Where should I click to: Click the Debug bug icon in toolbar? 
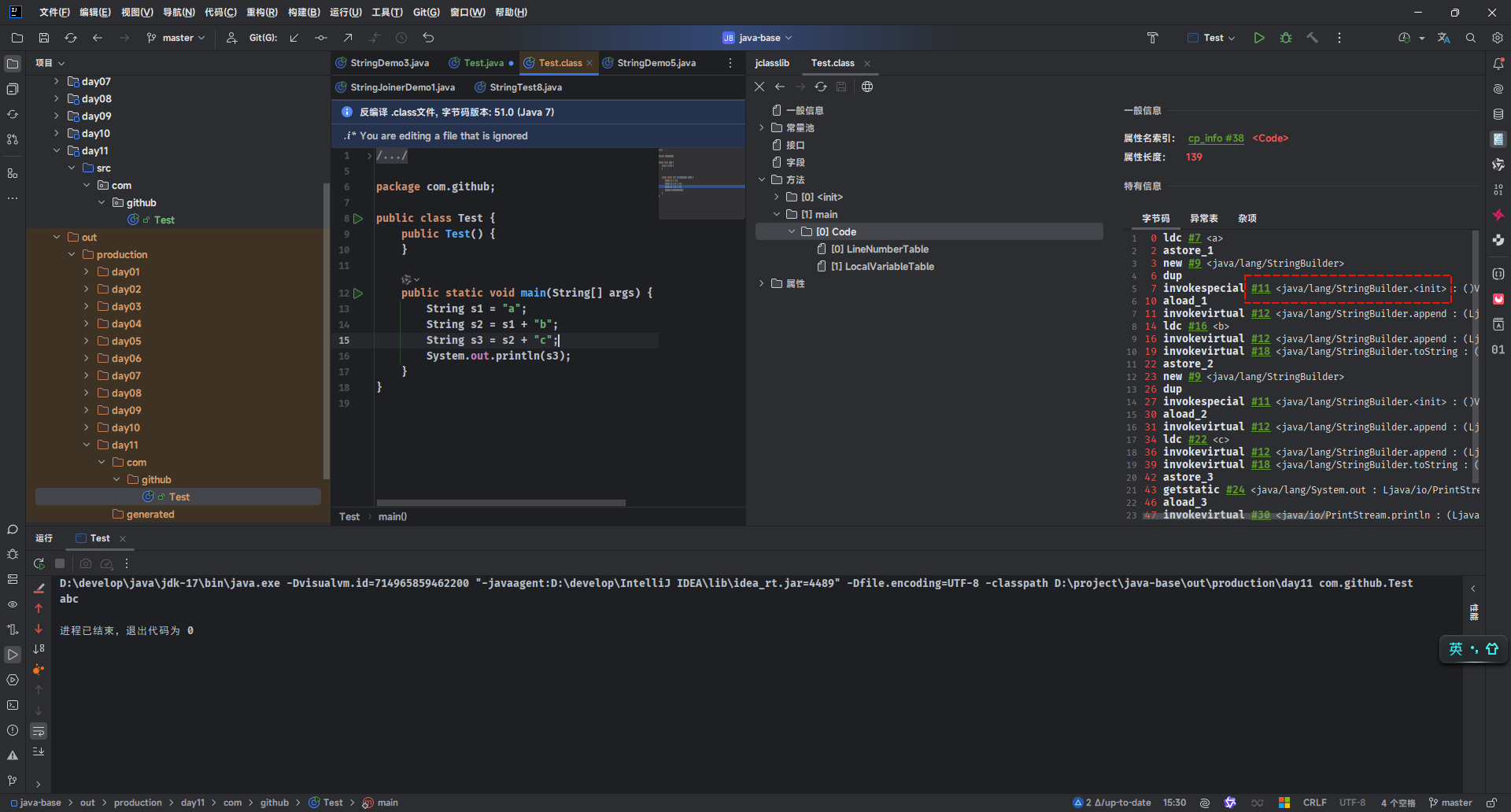1286,38
